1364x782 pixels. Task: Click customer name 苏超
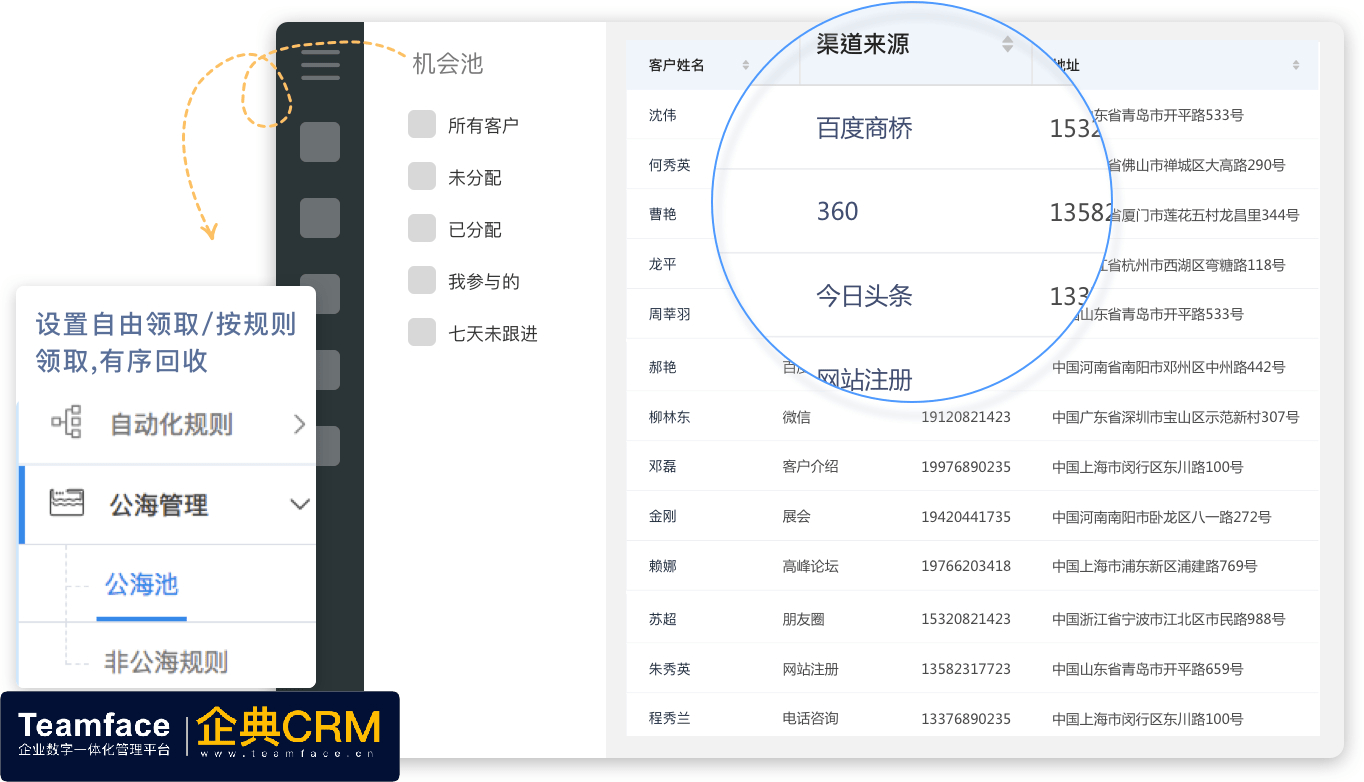coord(662,619)
